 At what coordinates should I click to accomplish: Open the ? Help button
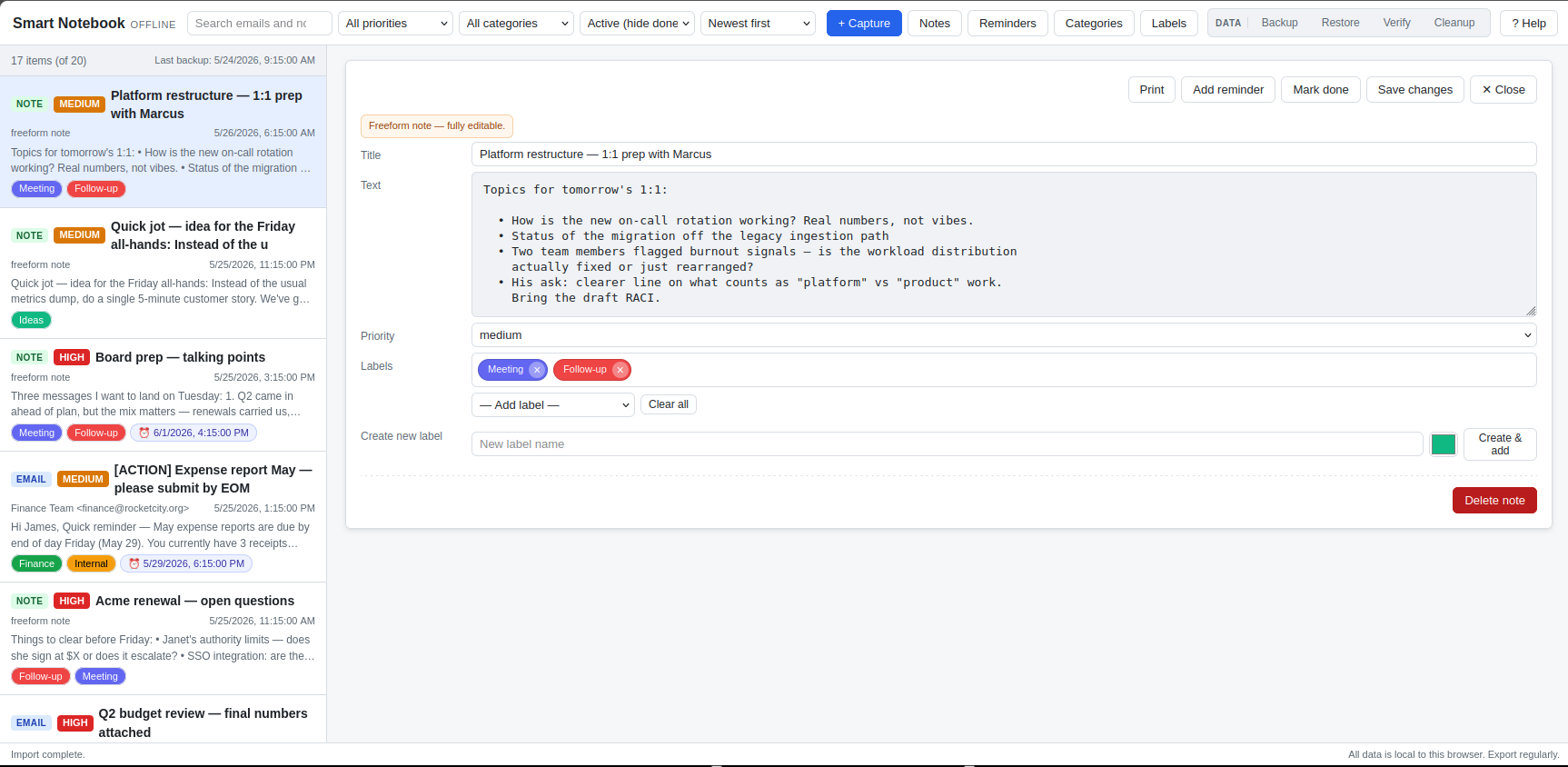coord(1529,24)
